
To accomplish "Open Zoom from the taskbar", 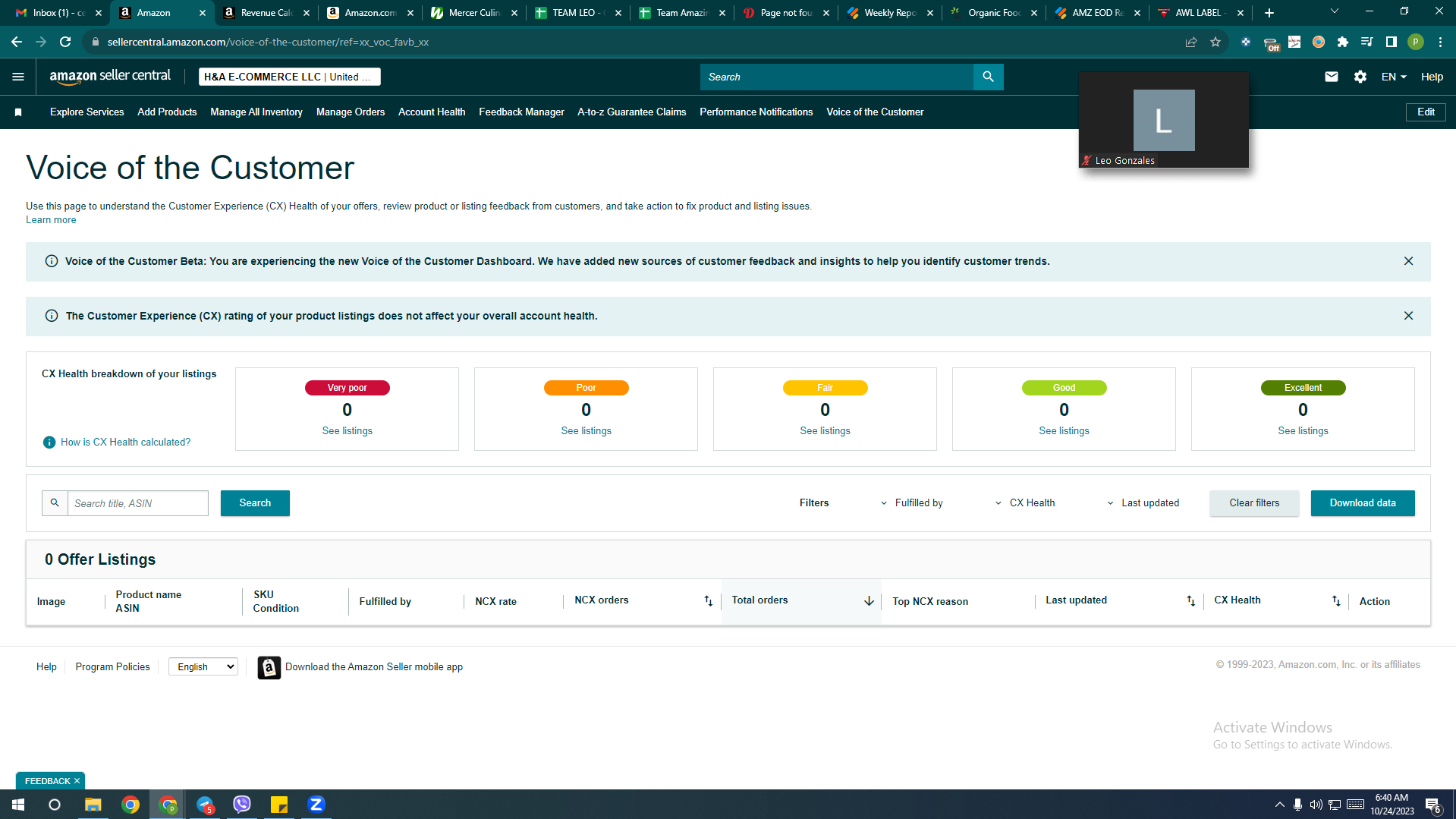I will click(x=316, y=805).
